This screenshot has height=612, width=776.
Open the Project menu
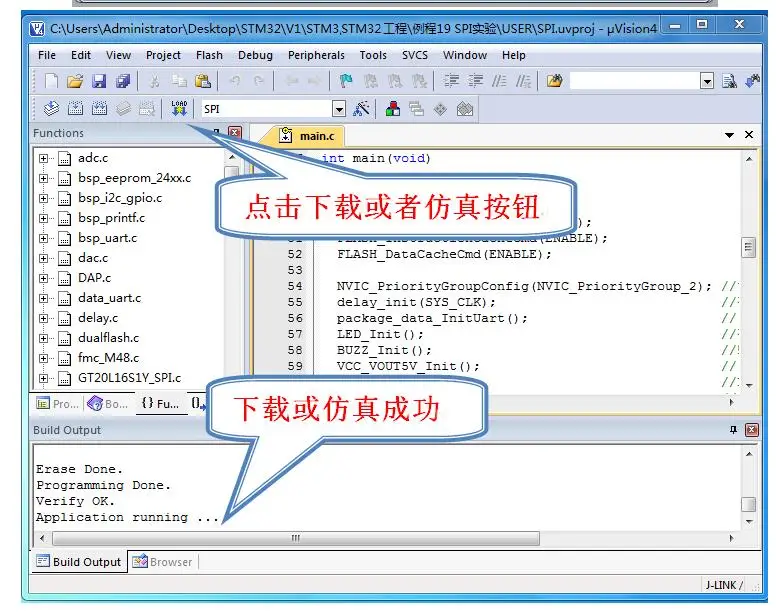coord(163,55)
